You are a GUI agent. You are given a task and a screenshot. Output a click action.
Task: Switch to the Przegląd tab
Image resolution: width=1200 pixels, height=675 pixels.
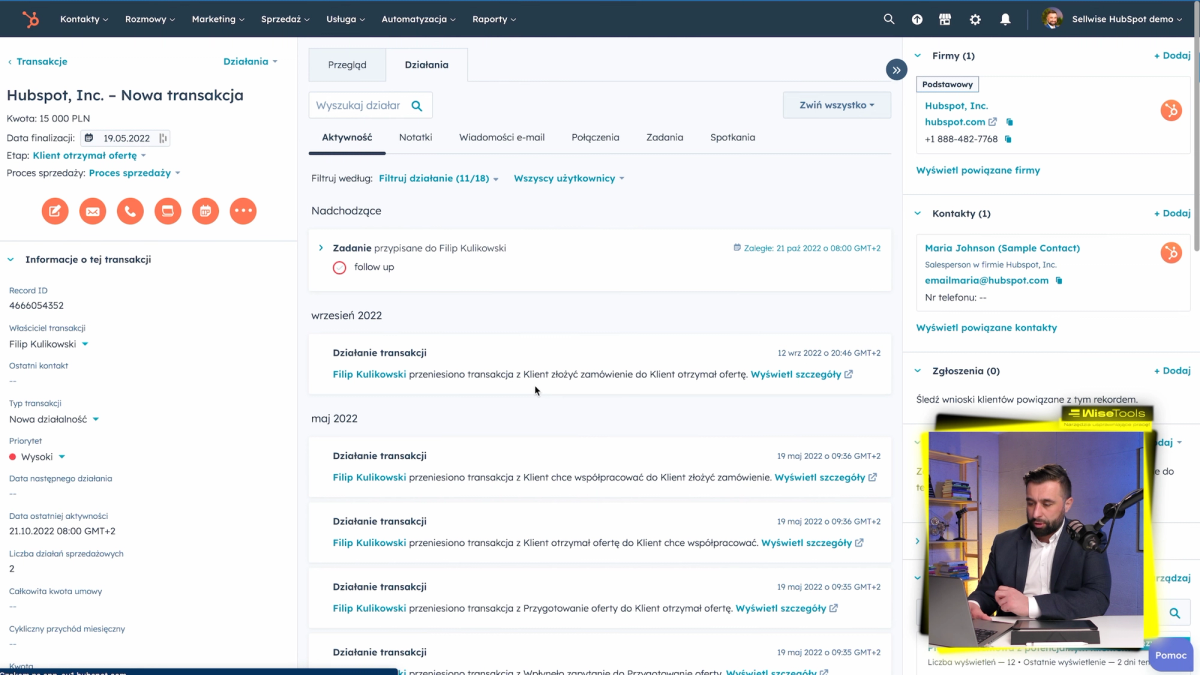(347, 65)
